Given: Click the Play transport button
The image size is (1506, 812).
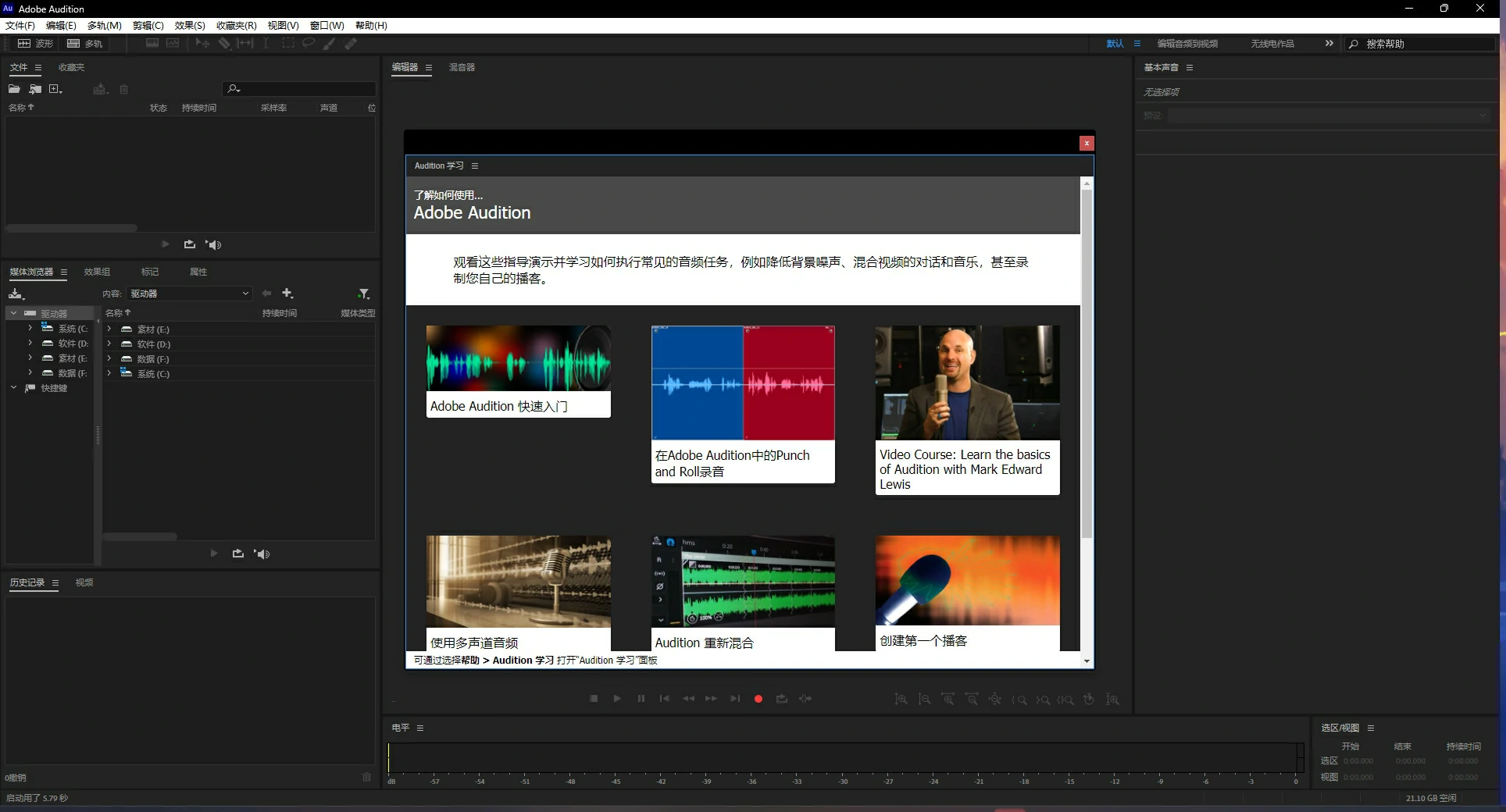Looking at the screenshot, I should click(617, 699).
